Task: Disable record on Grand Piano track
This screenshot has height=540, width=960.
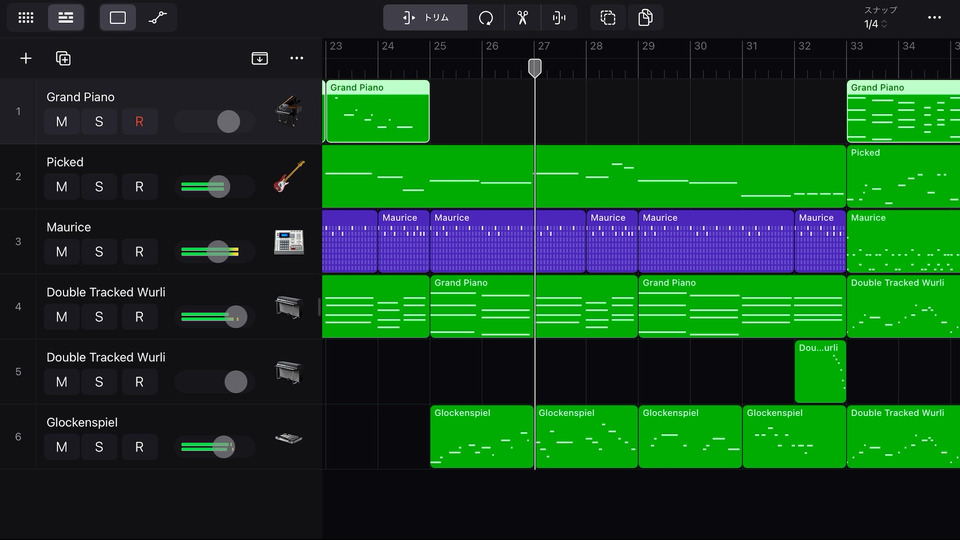Action: coord(139,122)
